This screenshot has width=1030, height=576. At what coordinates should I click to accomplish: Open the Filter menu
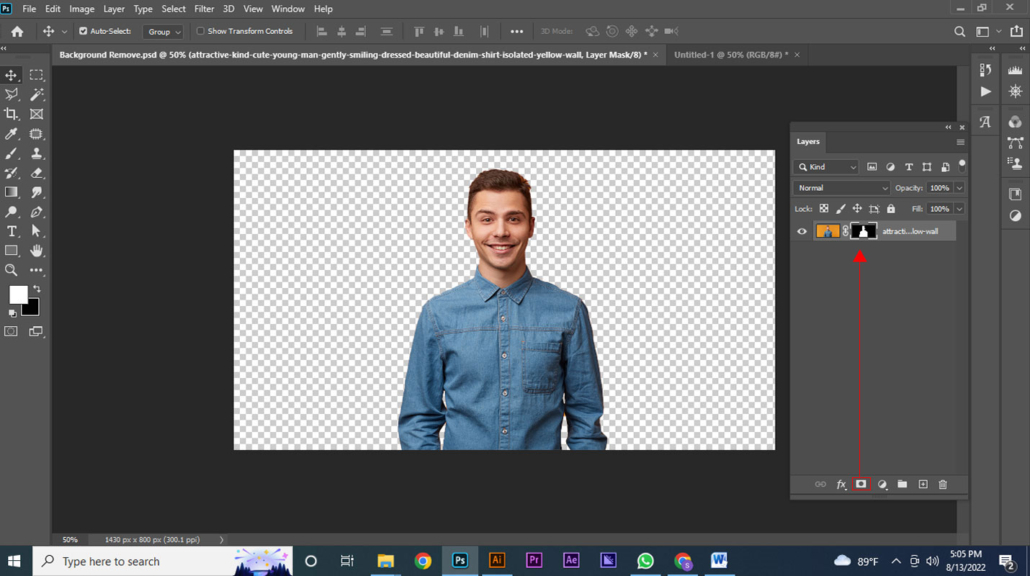tap(204, 9)
